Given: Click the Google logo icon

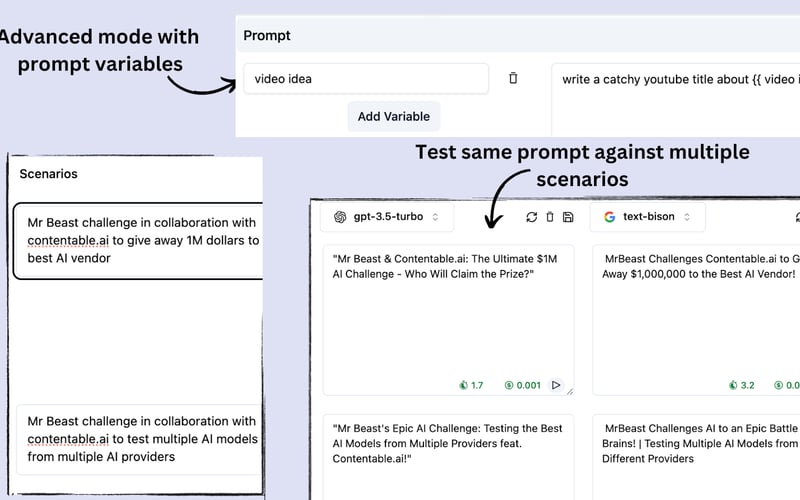Looking at the screenshot, I should (x=609, y=217).
